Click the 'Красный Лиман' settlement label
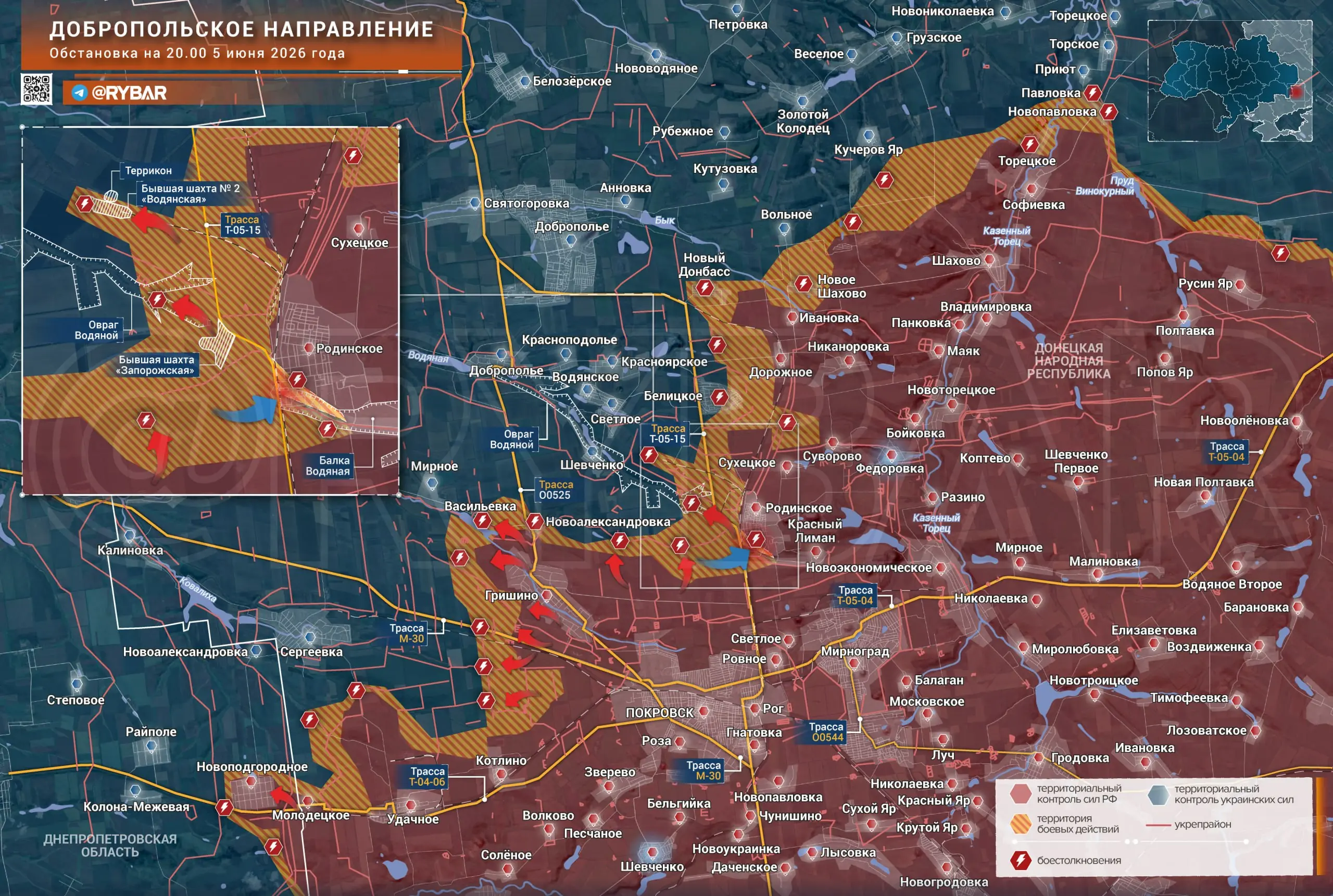Screen dimensions: 1333x896 click(x=814, y=531)
